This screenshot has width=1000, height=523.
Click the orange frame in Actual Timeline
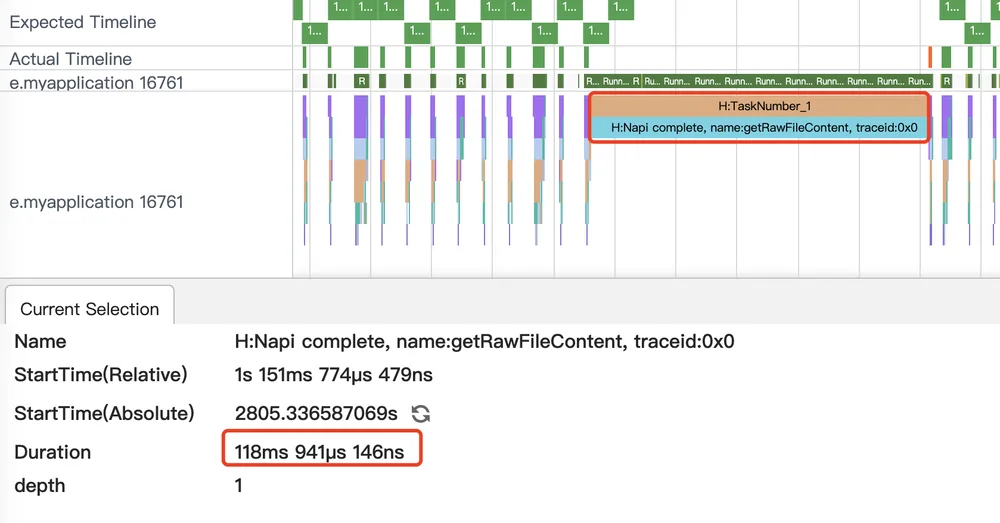(x=930, y=57)
